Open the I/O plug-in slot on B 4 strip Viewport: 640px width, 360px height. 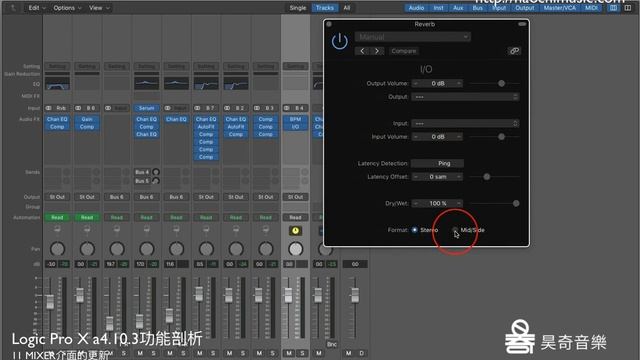[295, 127]
